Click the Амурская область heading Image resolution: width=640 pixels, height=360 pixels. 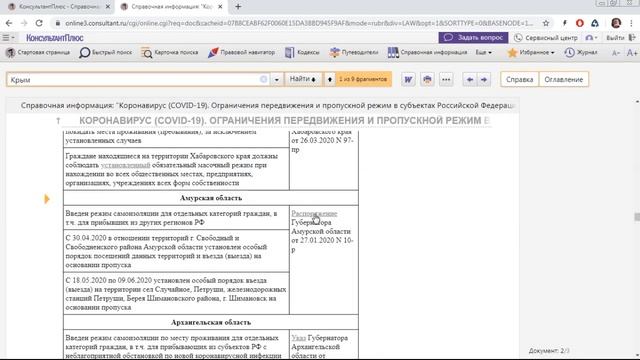(x=211, y=198)
